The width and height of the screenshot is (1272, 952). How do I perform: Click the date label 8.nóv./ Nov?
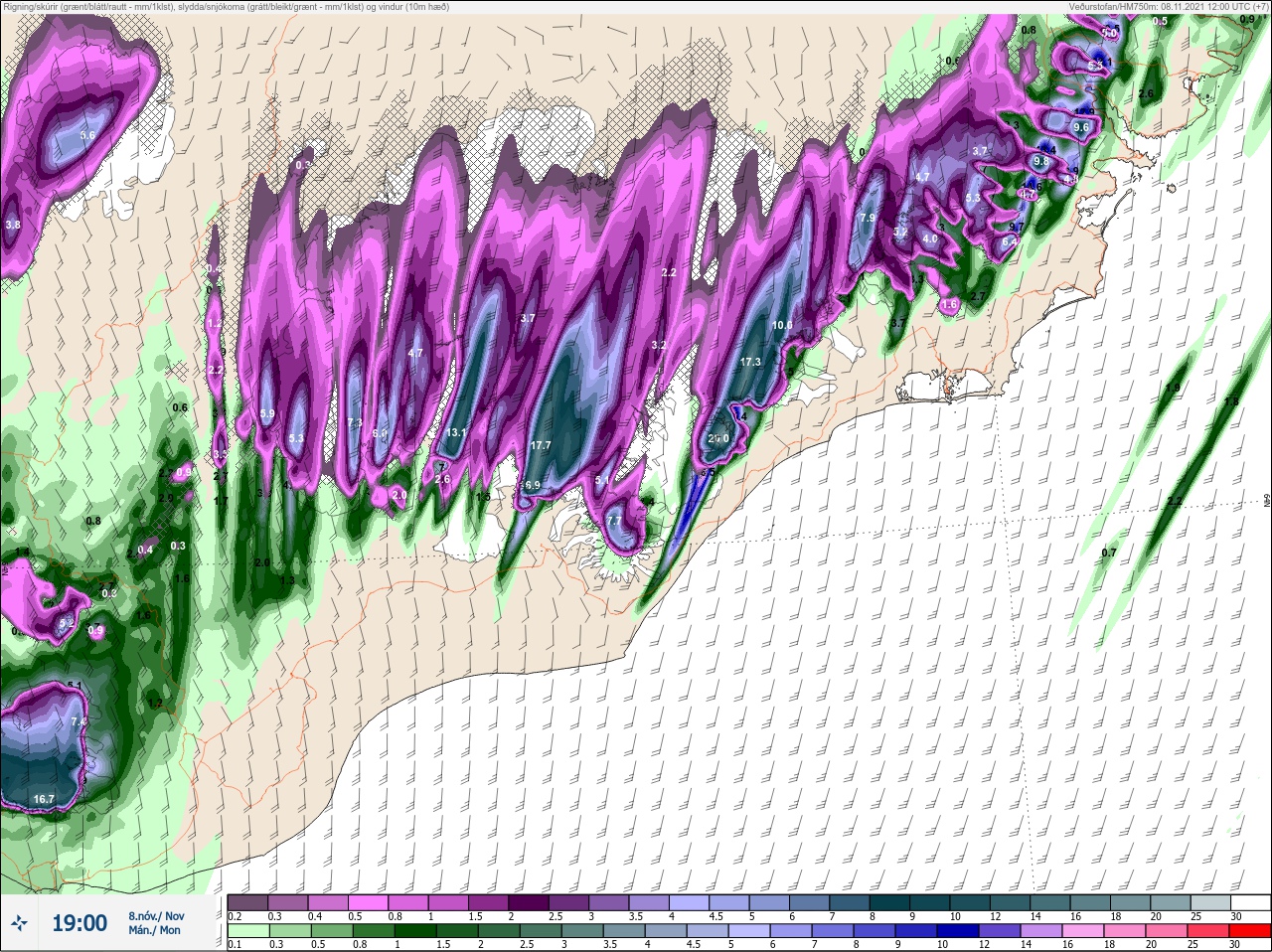[156, 915]
